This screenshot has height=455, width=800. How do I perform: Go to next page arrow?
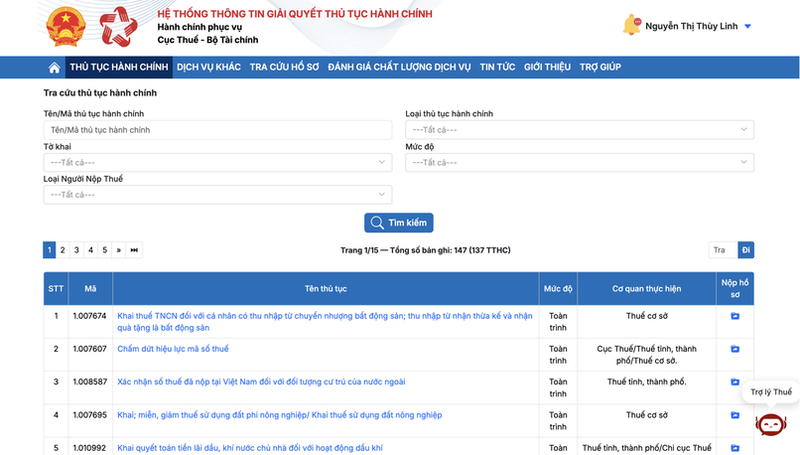[118, 250]
